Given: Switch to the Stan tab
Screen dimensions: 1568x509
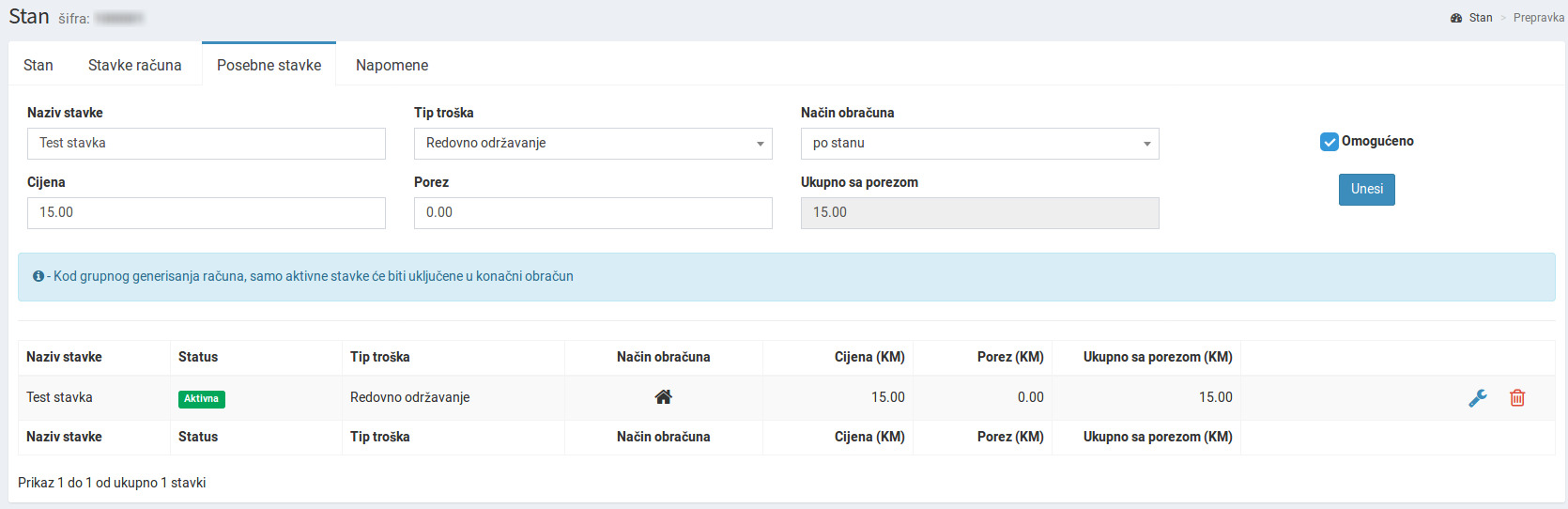Looking at the screenshot, I should point(38,65).
